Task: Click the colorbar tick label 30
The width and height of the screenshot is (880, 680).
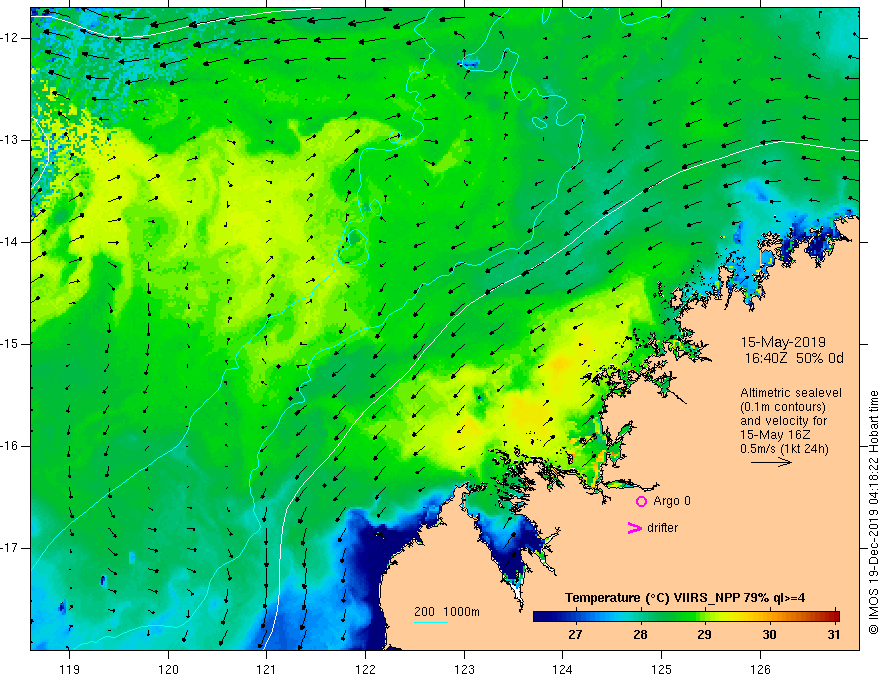Action: [x=769, y=635]
